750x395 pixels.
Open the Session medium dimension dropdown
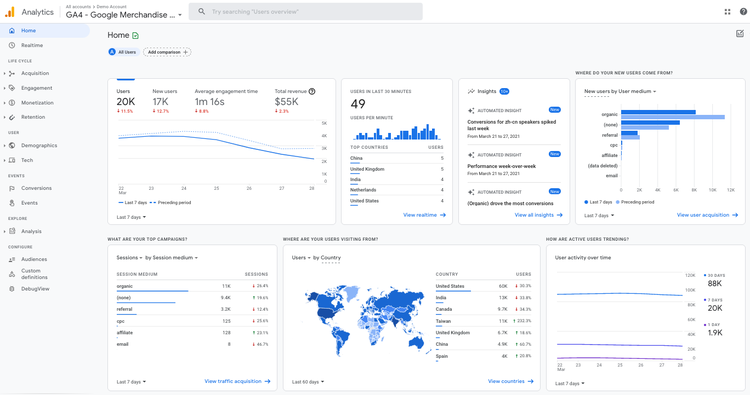pos(171,258)
